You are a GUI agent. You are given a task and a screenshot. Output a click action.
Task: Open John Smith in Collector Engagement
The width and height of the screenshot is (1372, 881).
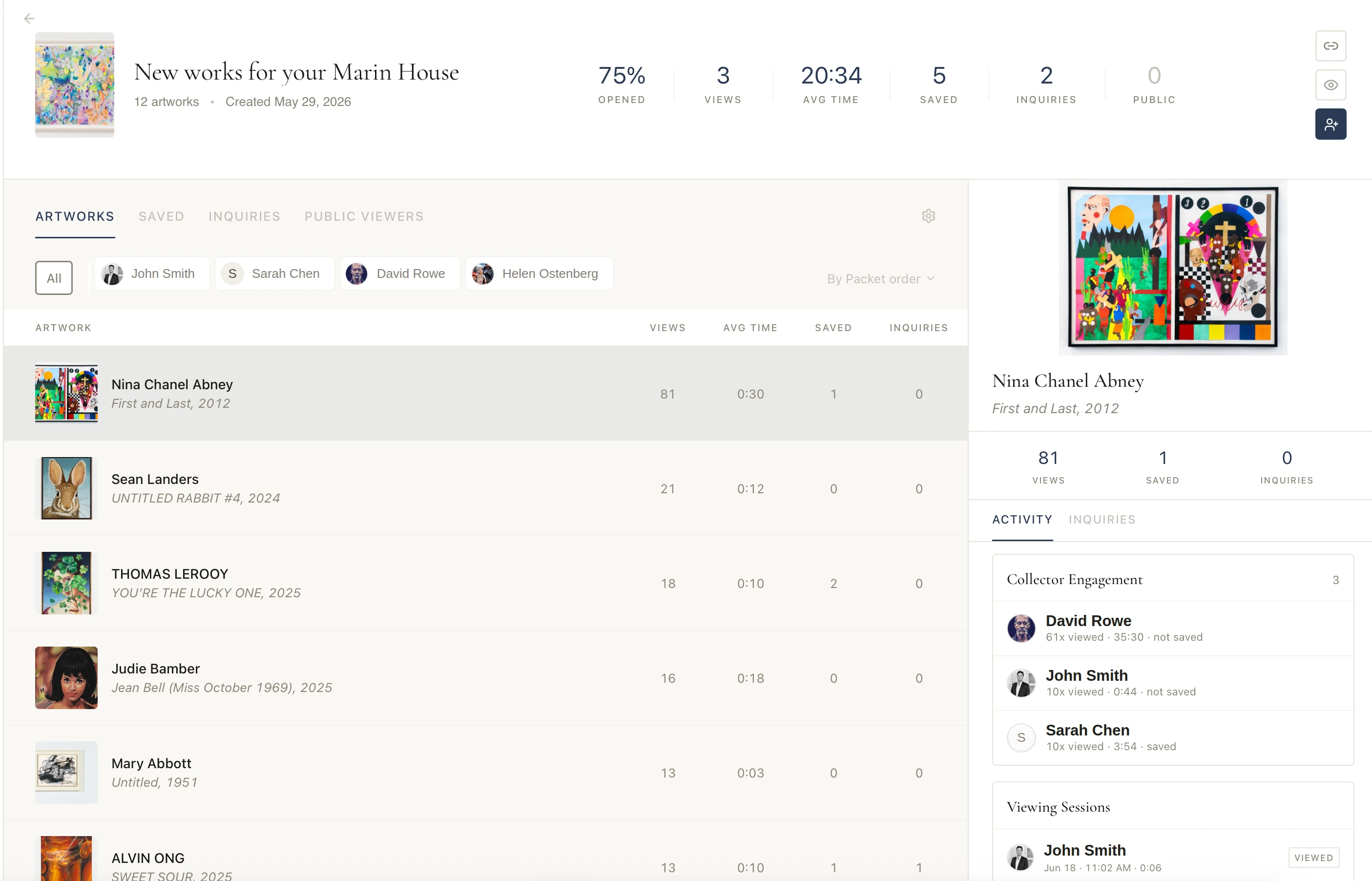click(1172, 683)
